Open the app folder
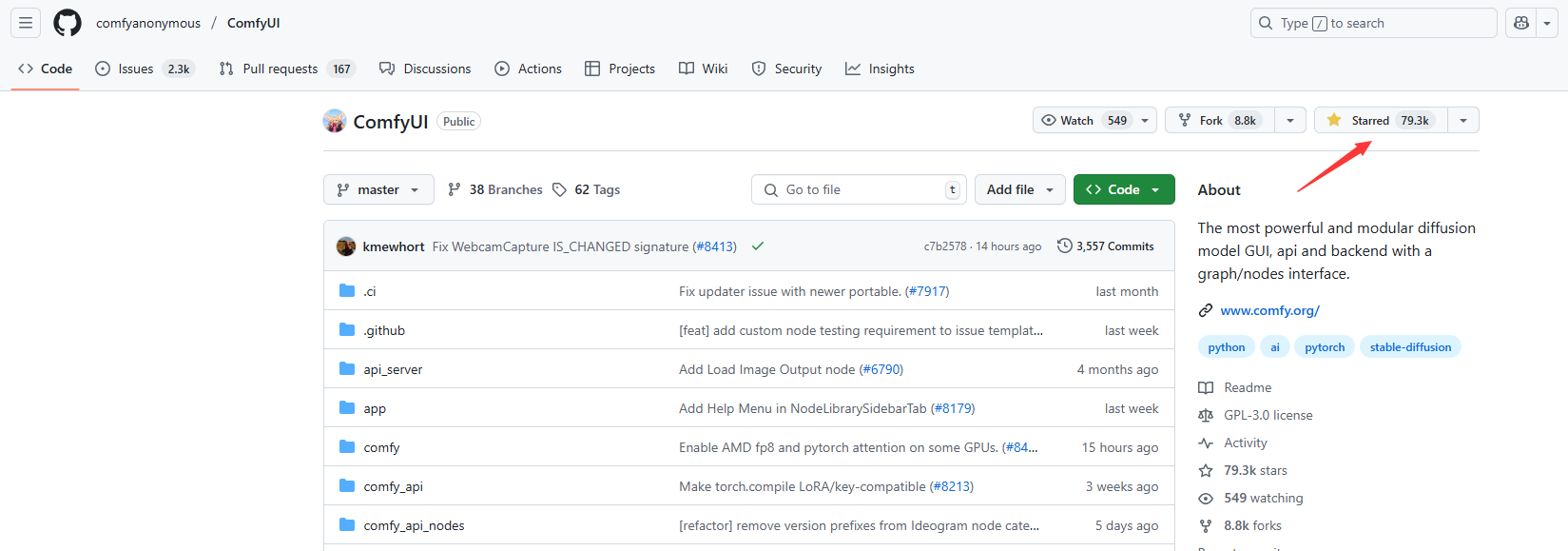1568x551 pixels. pos(375,408)
